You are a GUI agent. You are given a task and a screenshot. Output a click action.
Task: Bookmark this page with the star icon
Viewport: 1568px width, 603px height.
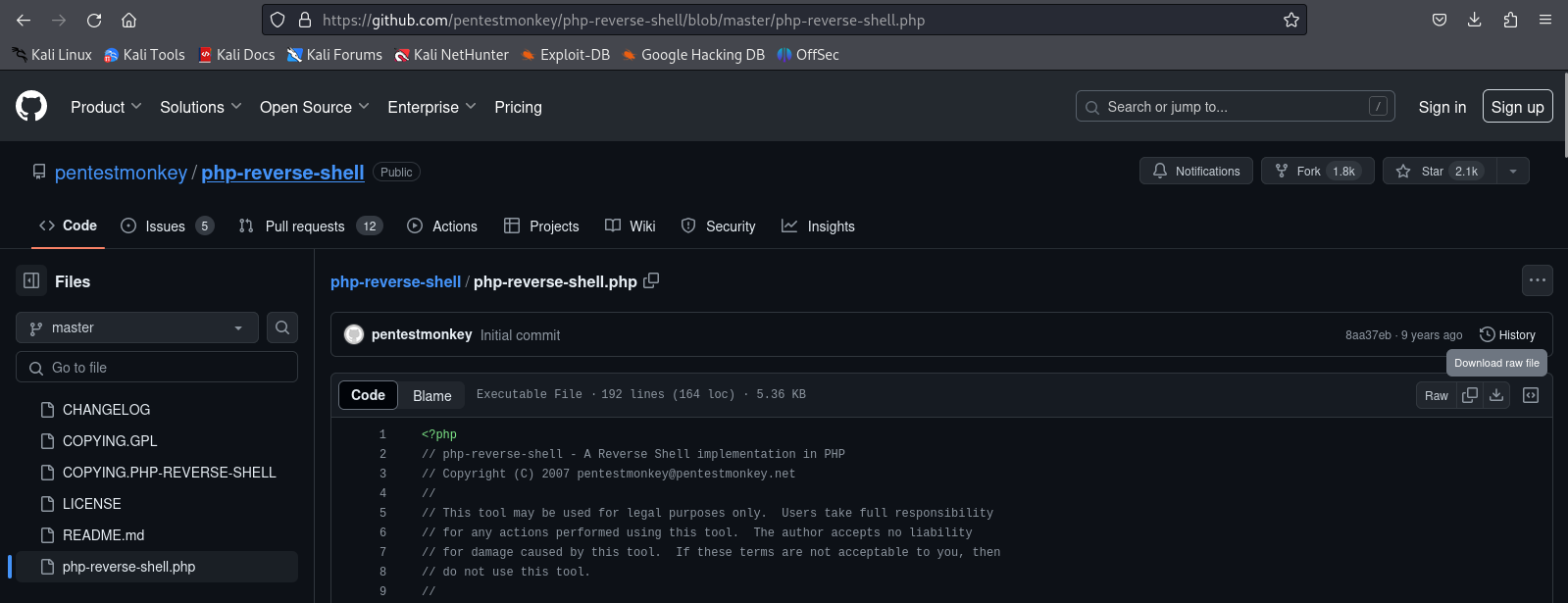(1291, 20)
